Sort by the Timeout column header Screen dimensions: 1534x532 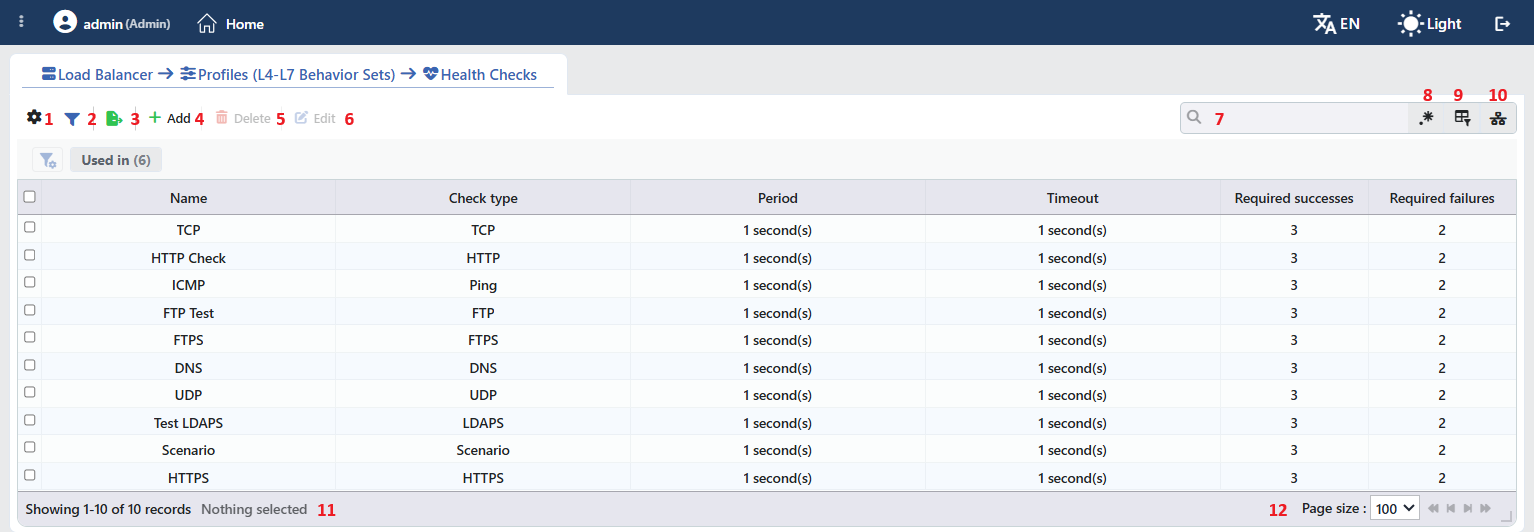1073,198
